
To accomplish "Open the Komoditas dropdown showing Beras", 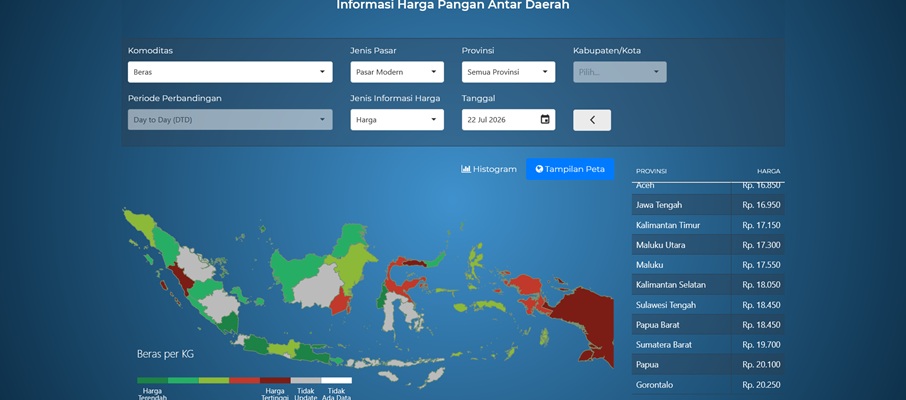I will point(230,72).
